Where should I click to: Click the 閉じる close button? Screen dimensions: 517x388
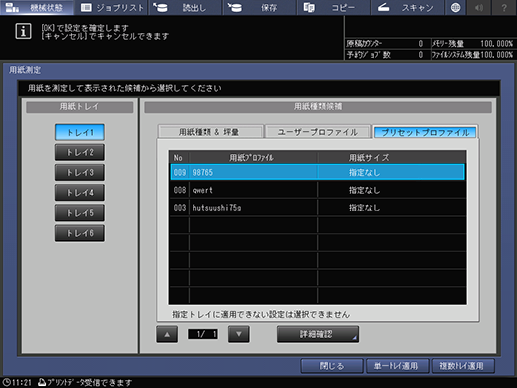pyautogui.click(x=332, y=366)
